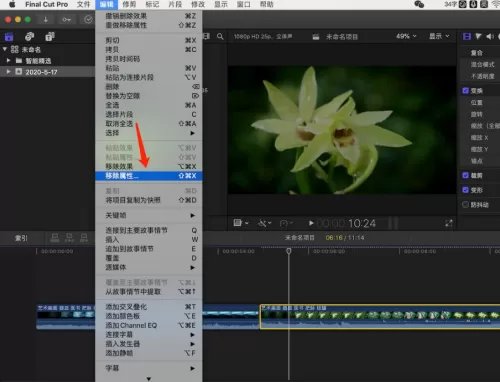Choose 粘贴为连接片段 in the menu

[149, 77]
